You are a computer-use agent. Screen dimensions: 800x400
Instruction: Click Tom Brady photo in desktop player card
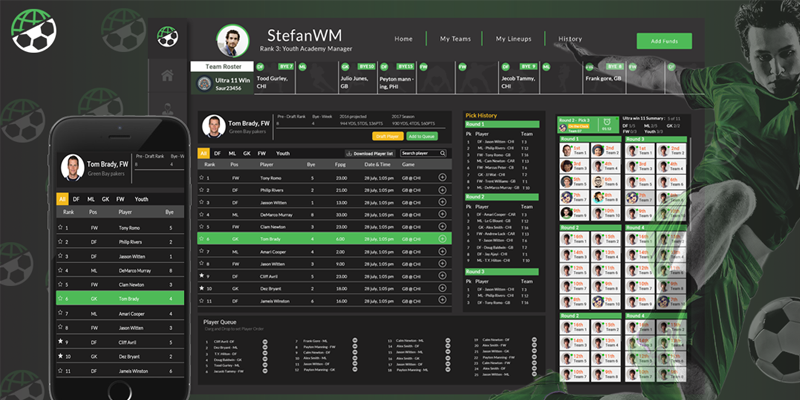point(214,126)
